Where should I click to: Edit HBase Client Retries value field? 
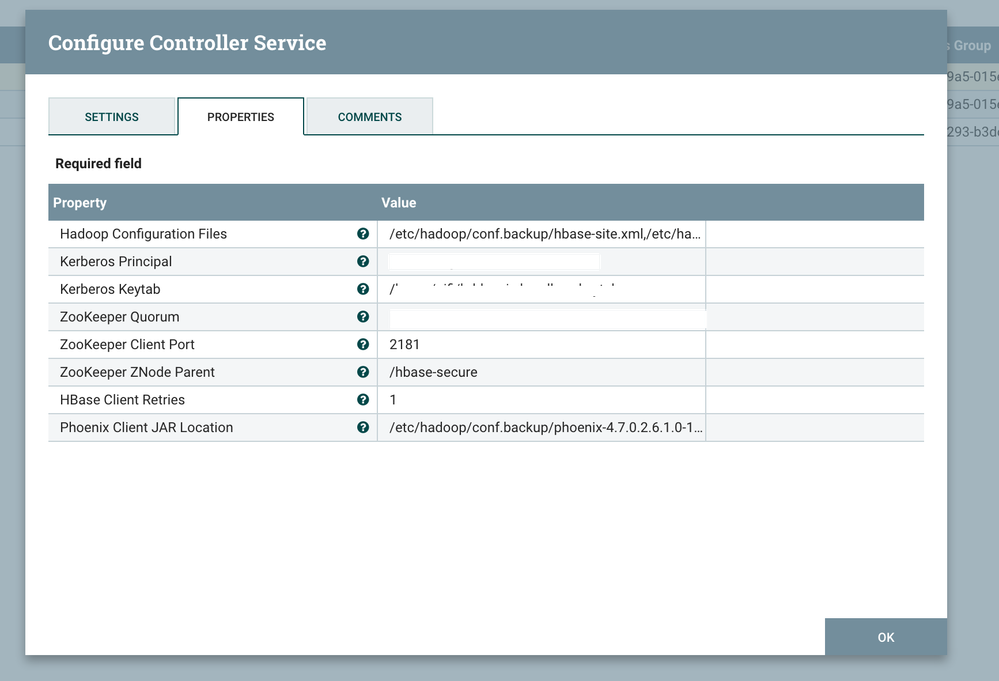[x=540, y=400]
